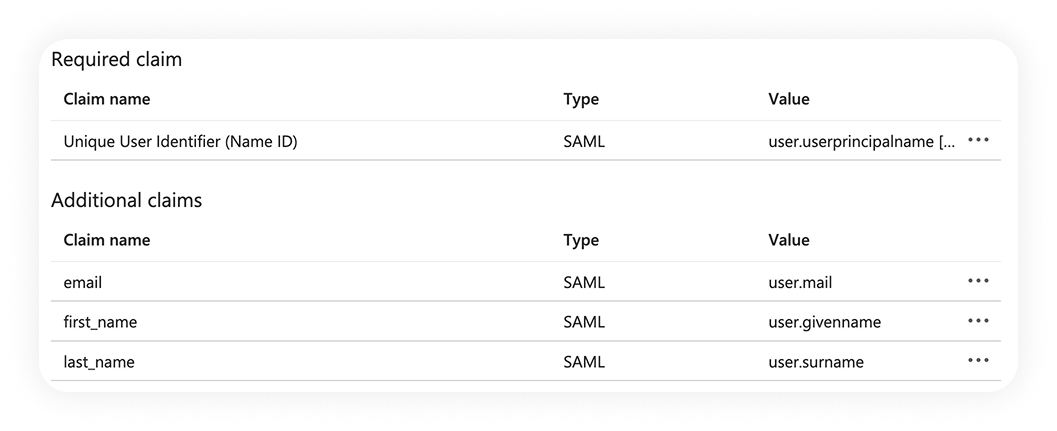Click the SAML type in email row
The height and width of the screenshot is (431, 1057).
584,283
